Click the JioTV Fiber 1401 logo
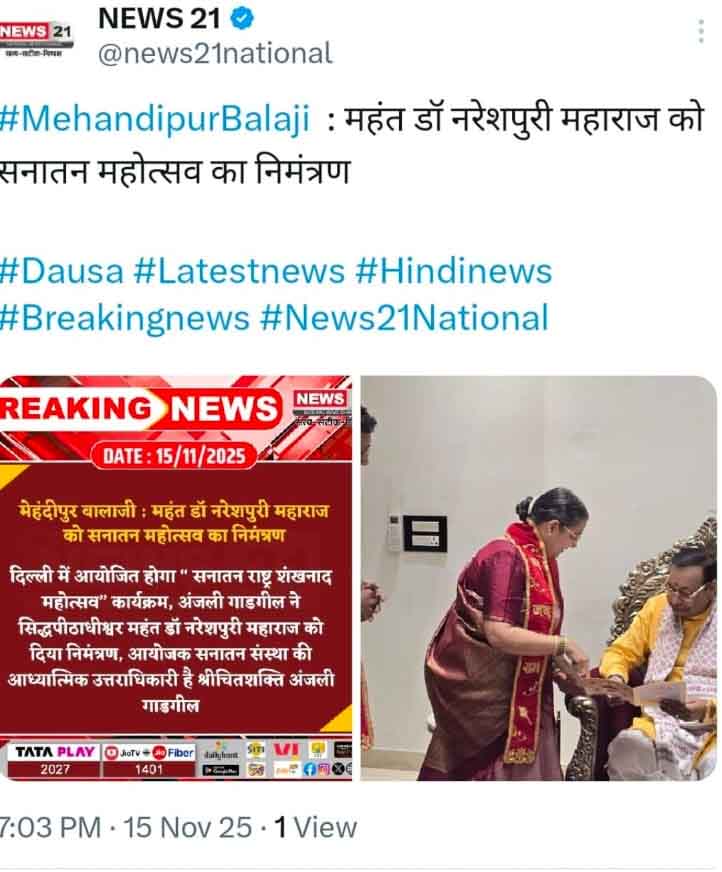This screenshot has height=872, width=722. point(149,760)
